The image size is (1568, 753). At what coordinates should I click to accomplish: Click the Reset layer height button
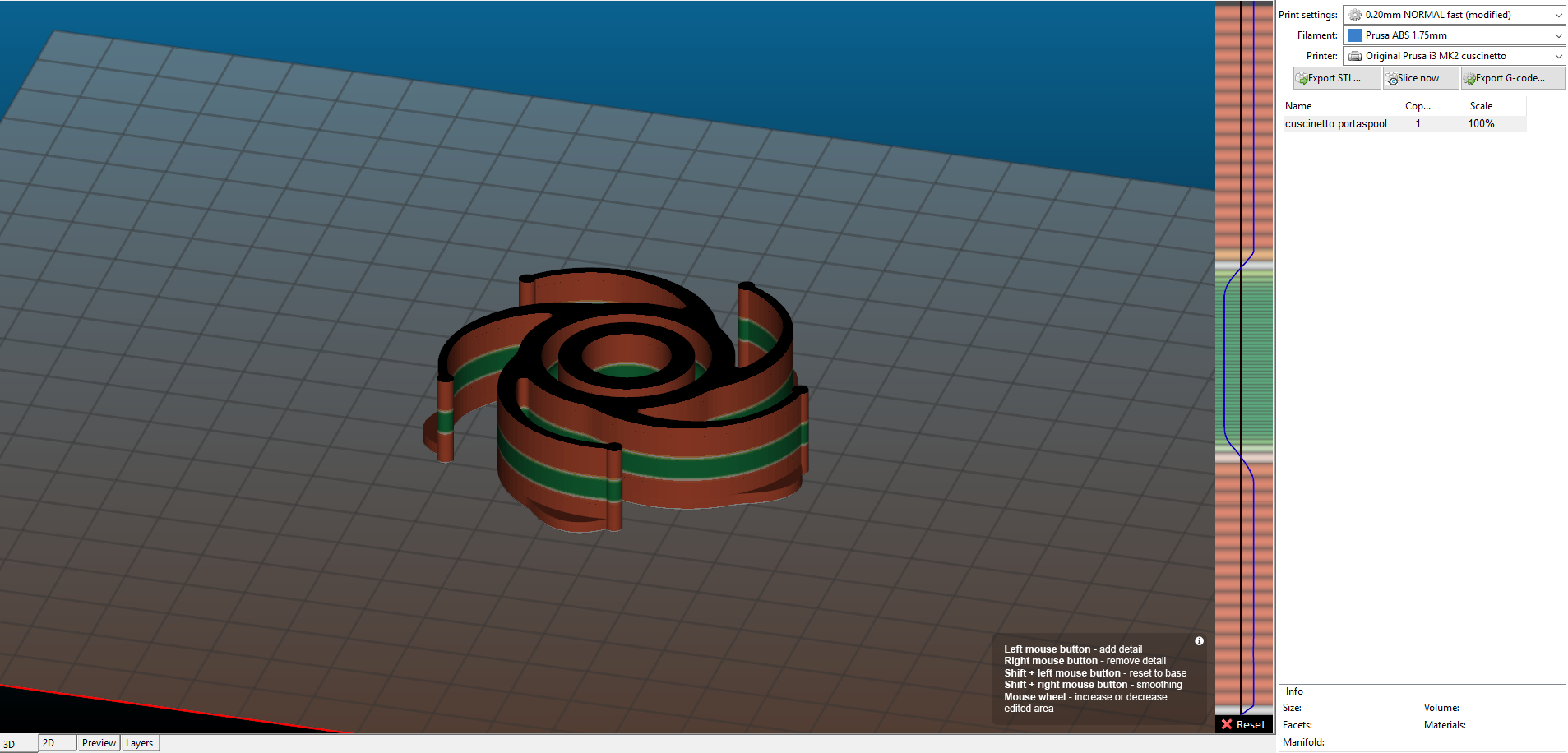1244,724
